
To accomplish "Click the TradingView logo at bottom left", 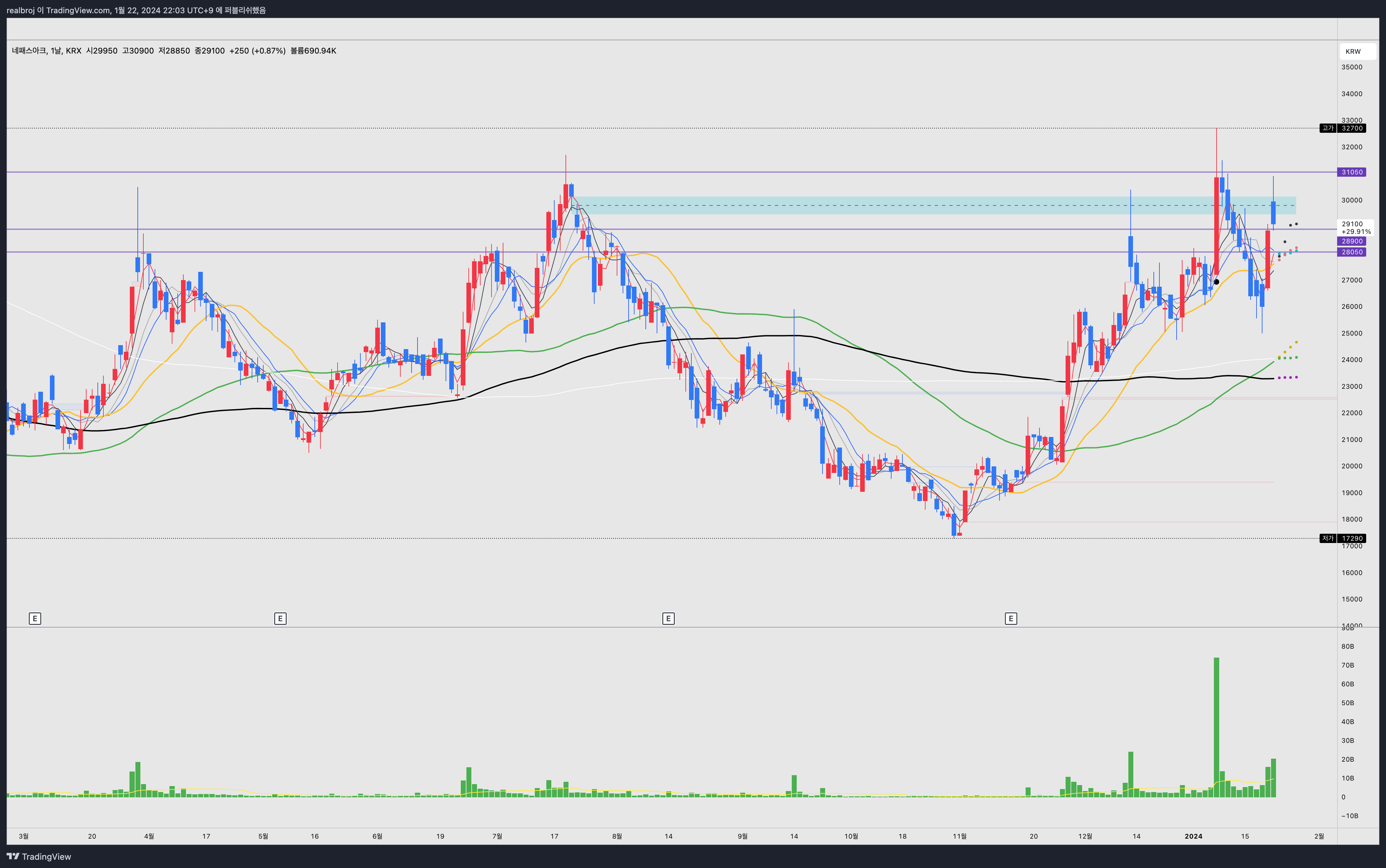I will tap(39, 856).
